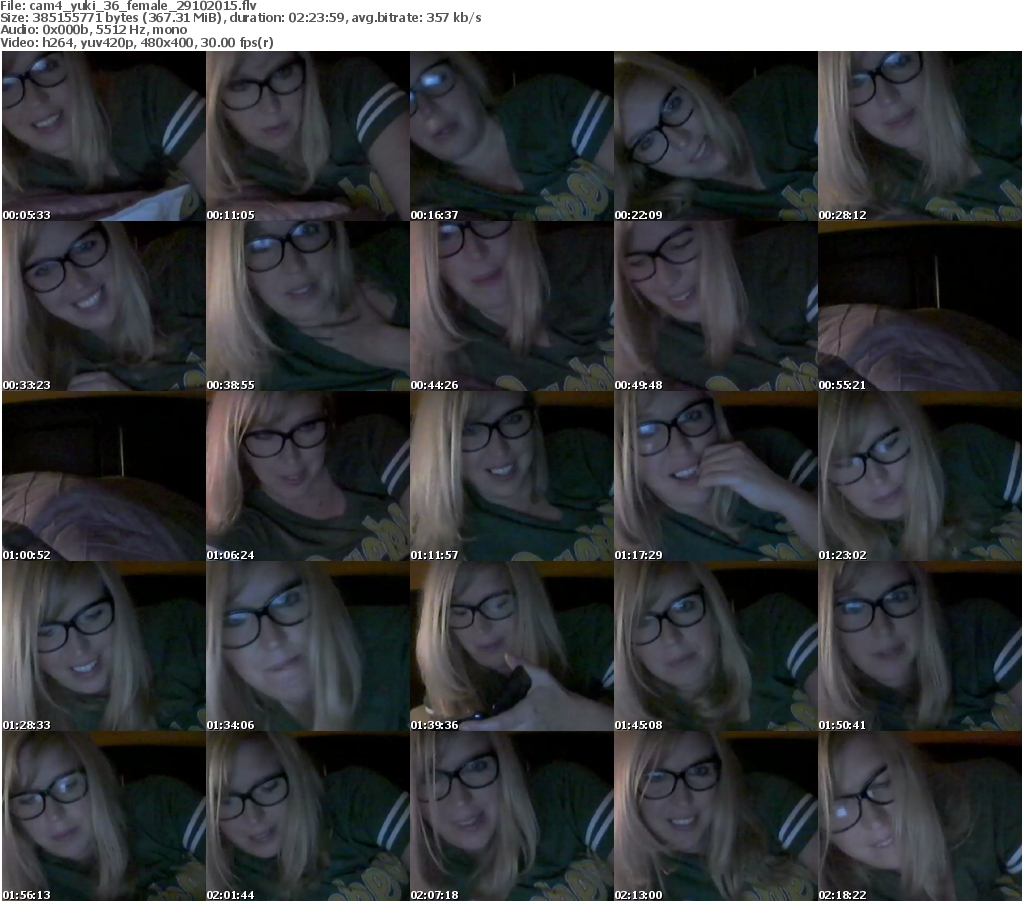Viewport: 1024px width, 901px height.
Task: Choose the 01:28:33 video frame
Action: coord(104,646)
